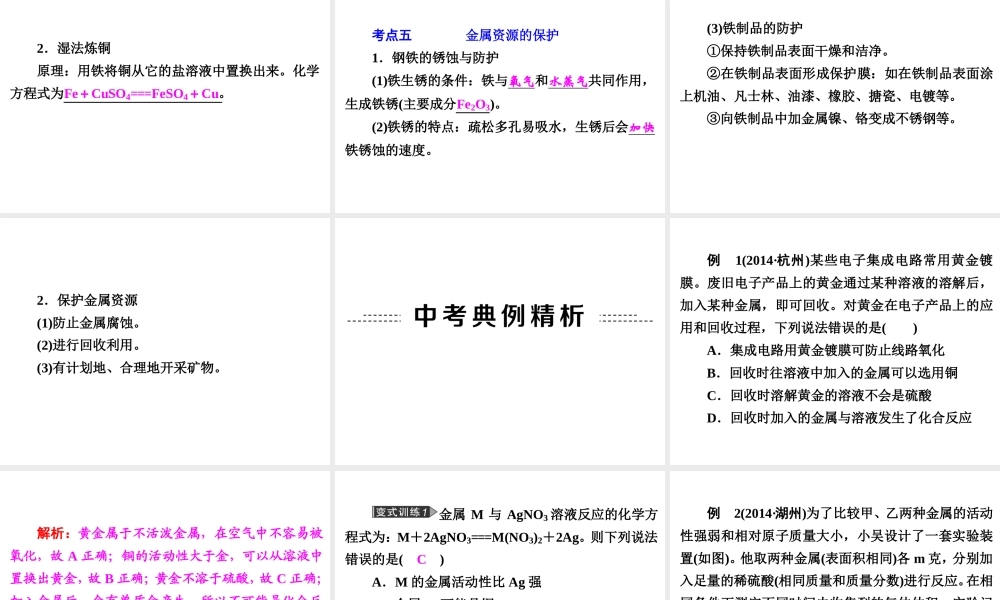The width and height of the screenshot is (1000, 600).
Task: Click option A. M 的金属活动性比 Ag 强
Action: click(x=457, y=582)
